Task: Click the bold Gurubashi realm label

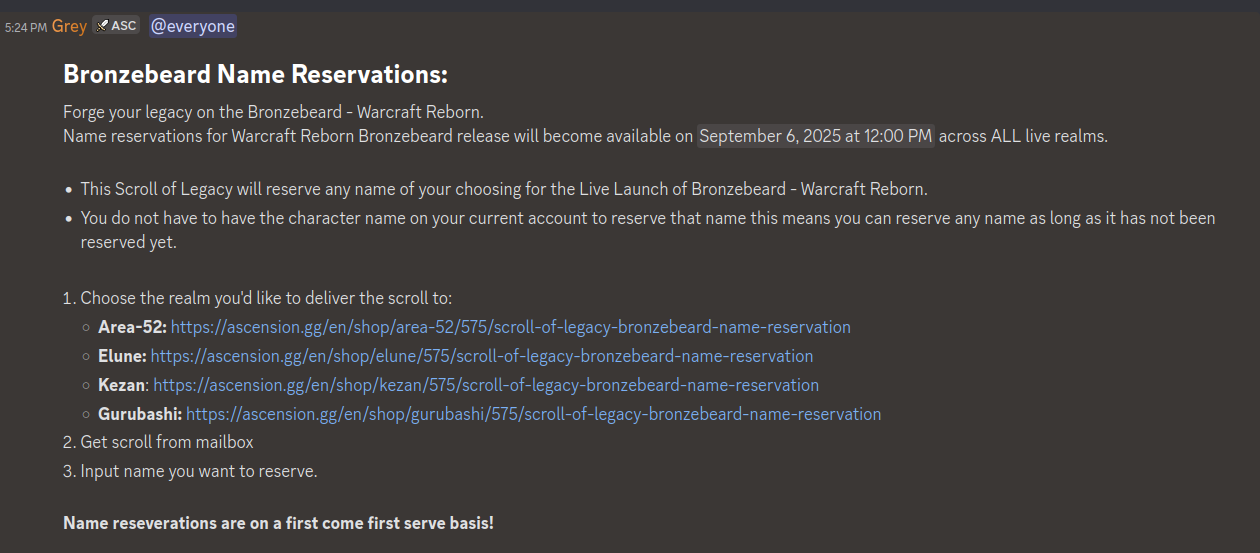Action: point(140,414)
